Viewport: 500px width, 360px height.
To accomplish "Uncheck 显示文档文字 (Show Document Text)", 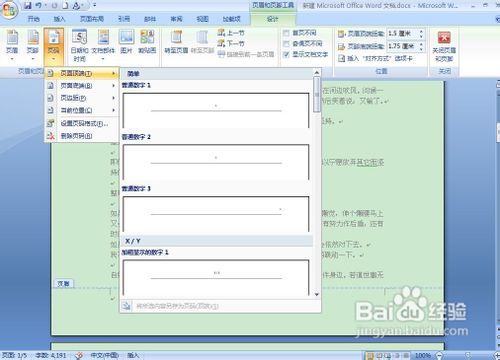I will pos(286,54).
